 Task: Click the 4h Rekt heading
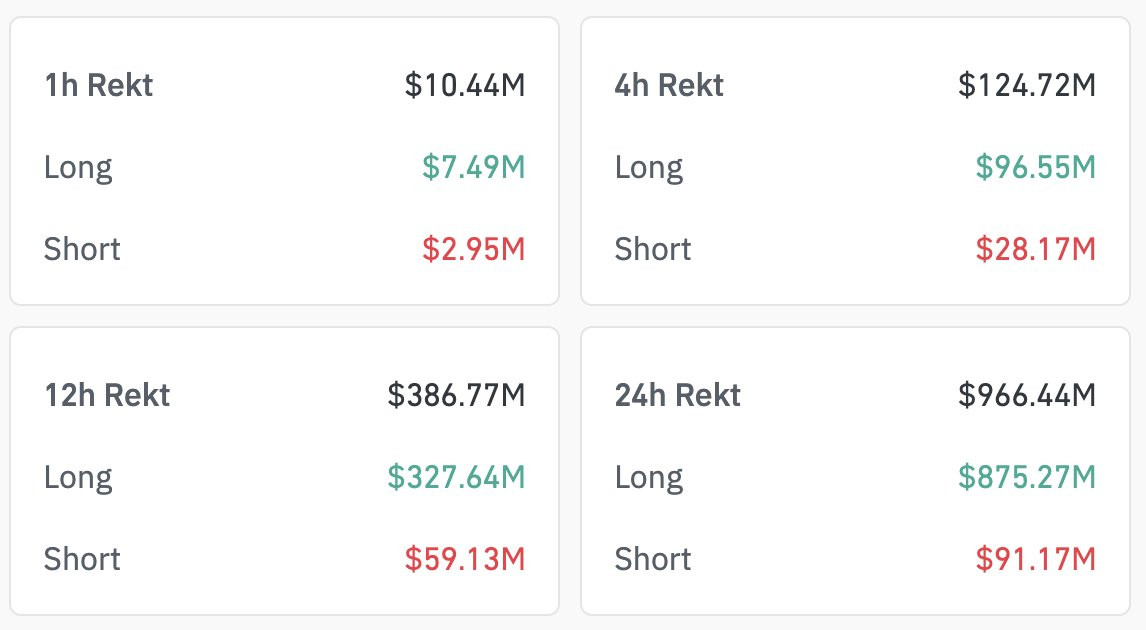tap(669, 86)
